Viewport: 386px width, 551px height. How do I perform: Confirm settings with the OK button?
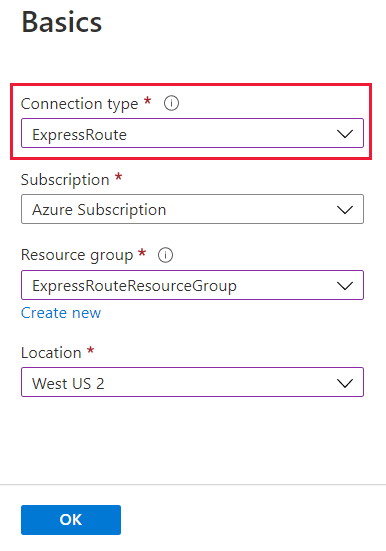click(71, 520)
